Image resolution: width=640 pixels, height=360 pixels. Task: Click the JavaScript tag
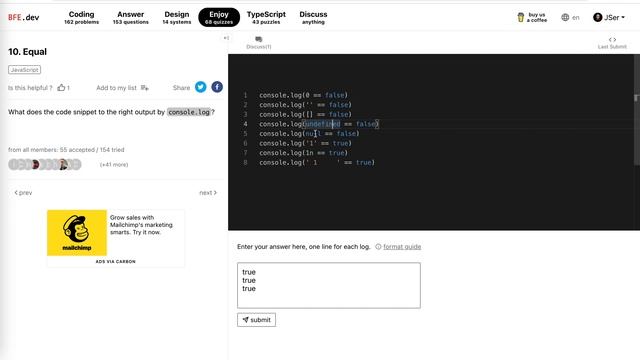click(x=24, y=70)
